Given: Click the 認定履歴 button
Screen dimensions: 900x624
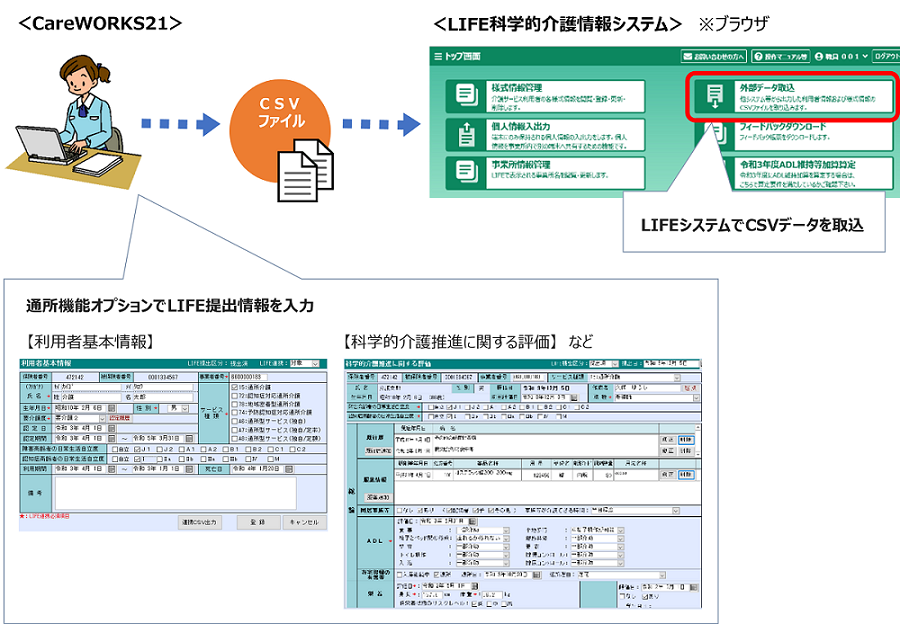Looking at the screenshot, I should click(120, 418).
